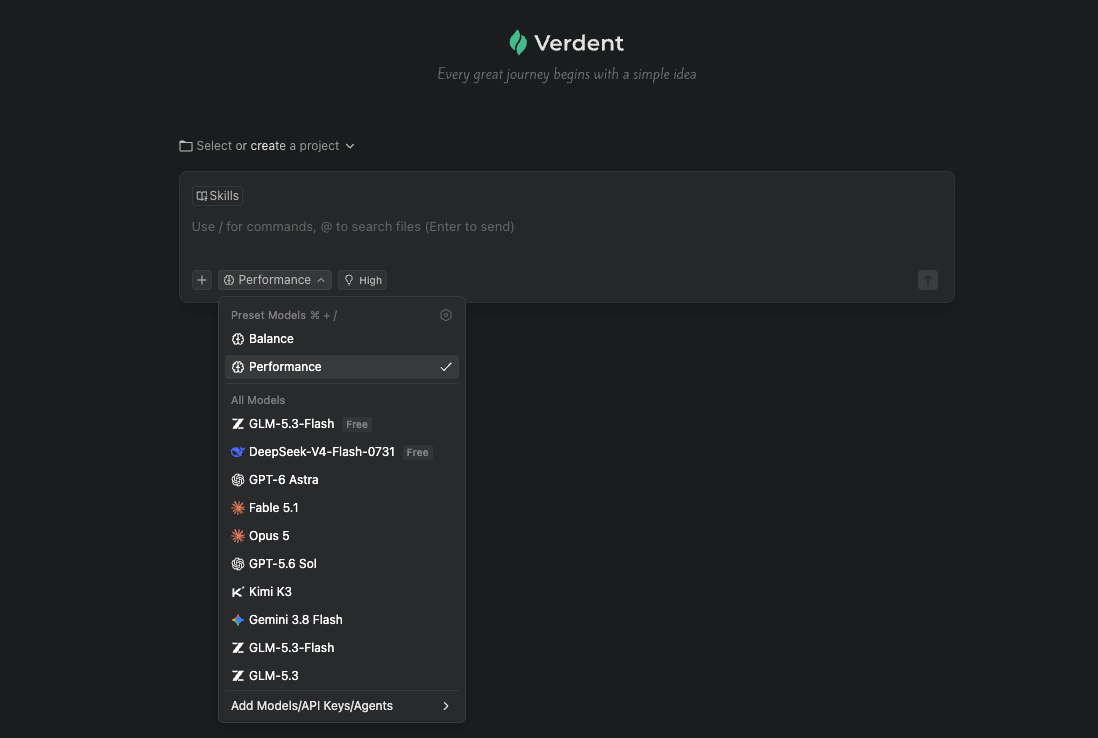The image size is (1098, 738).
Task: Click the Fable 5.1 starburst icon
Action: [x=238, y=508]
